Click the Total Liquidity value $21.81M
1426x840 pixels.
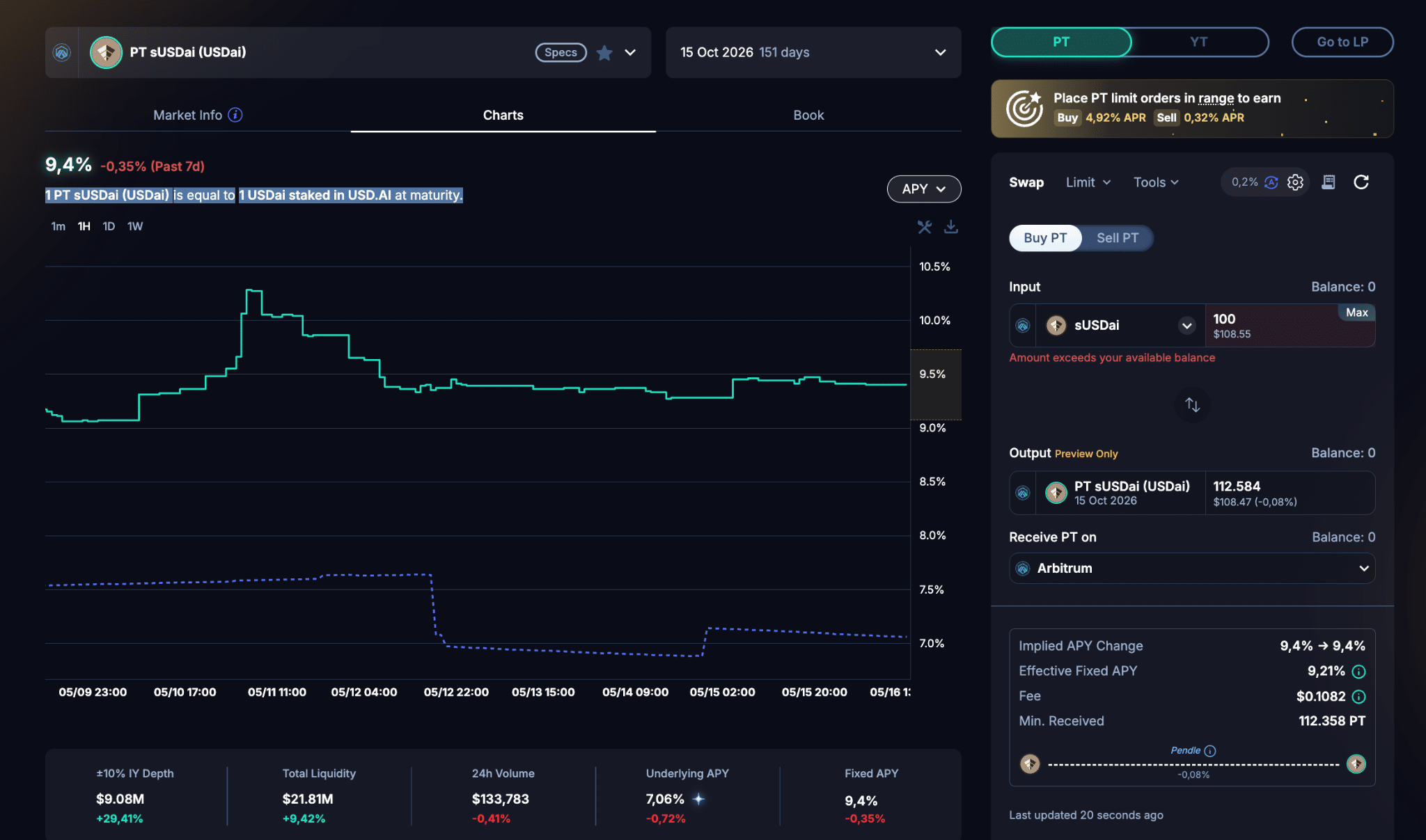tap(308, 799)
